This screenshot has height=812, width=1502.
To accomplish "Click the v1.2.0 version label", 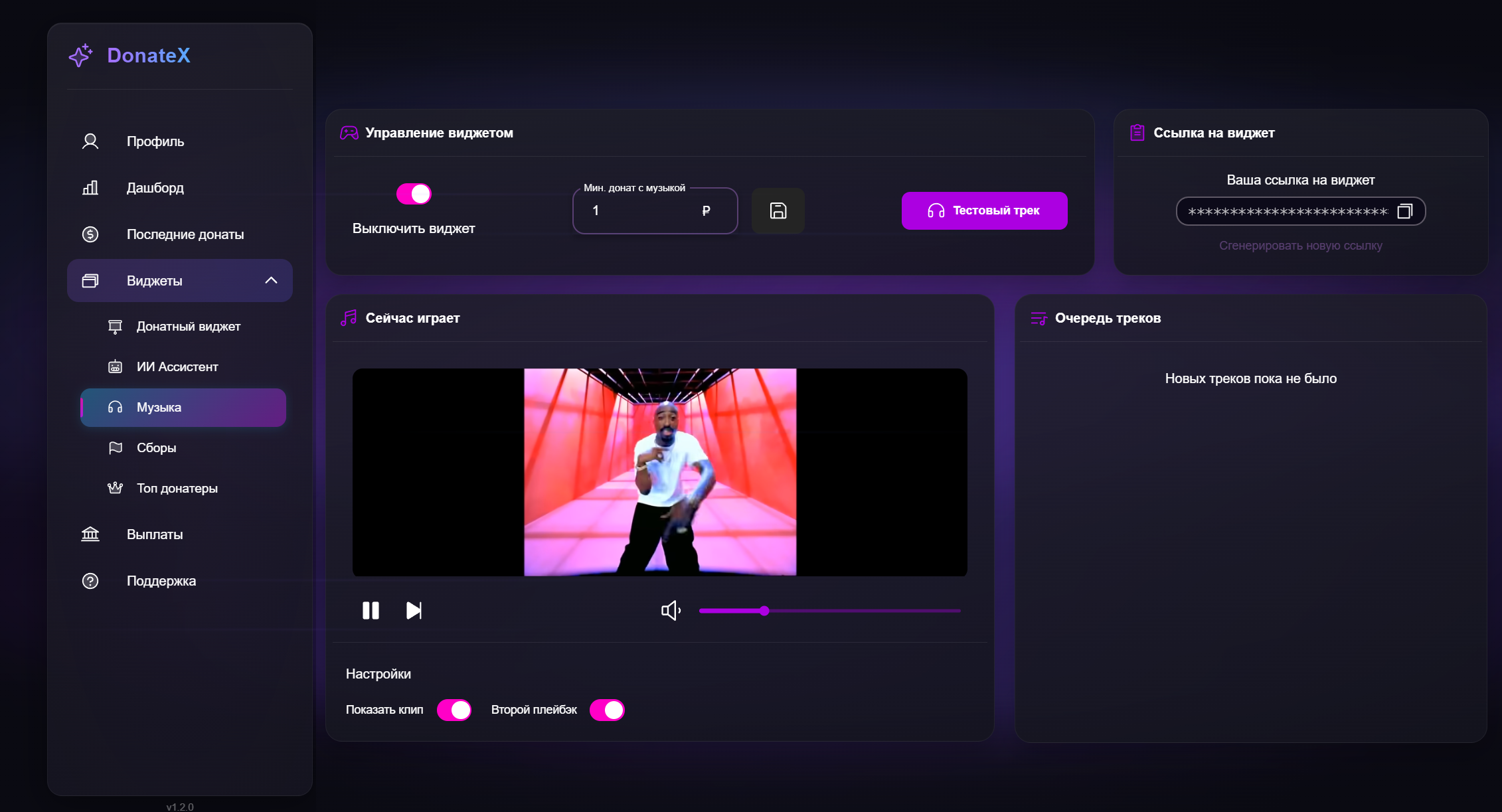I will (180, 807).
